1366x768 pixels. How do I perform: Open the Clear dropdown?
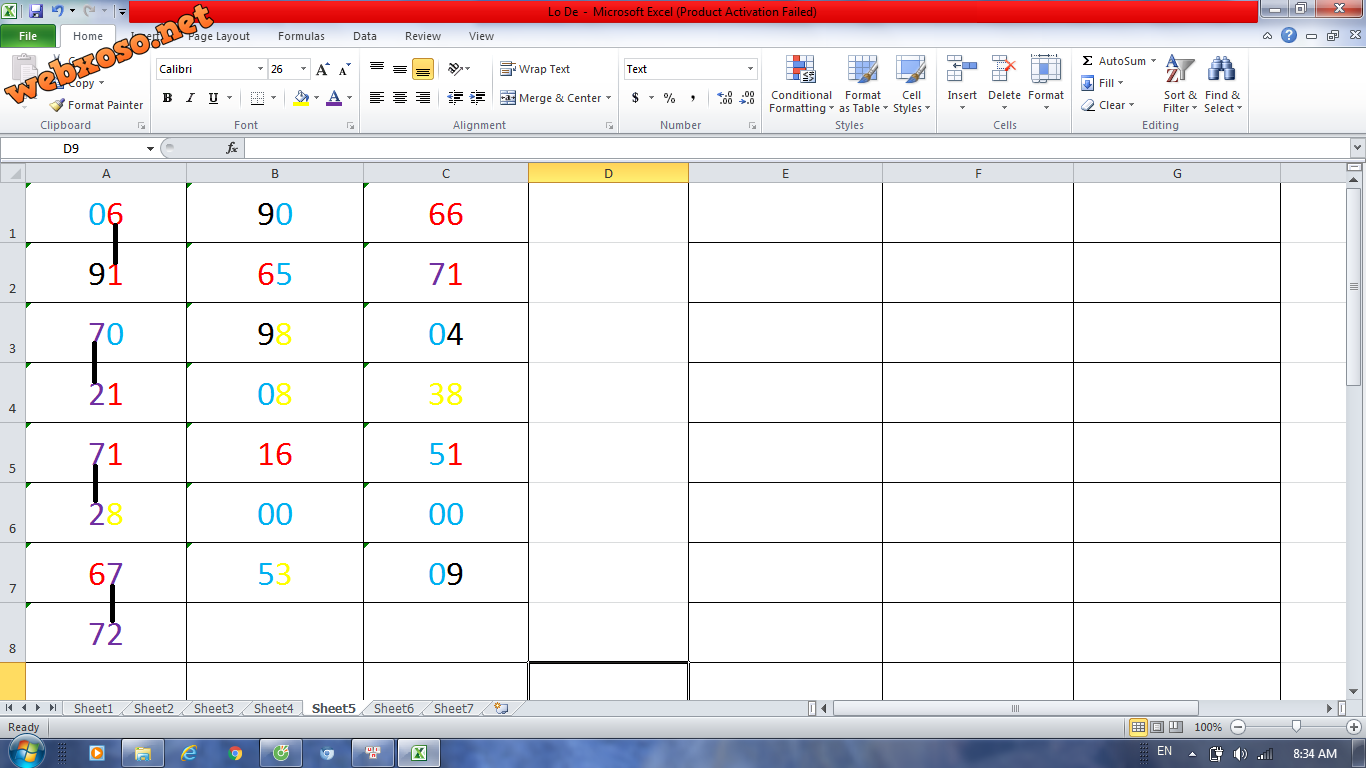(x=1108, y=105)
